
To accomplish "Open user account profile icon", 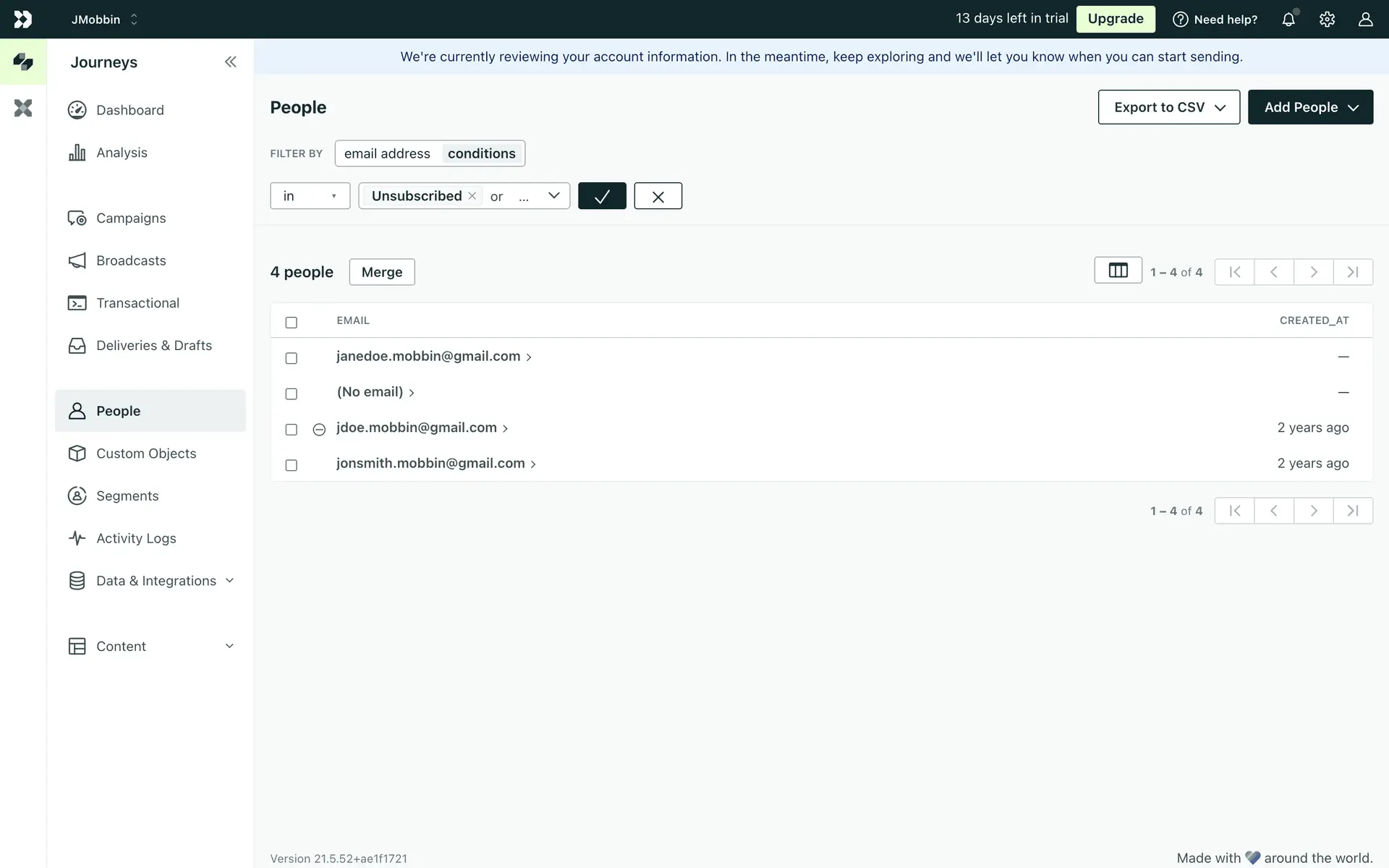I will point(1365,20).
